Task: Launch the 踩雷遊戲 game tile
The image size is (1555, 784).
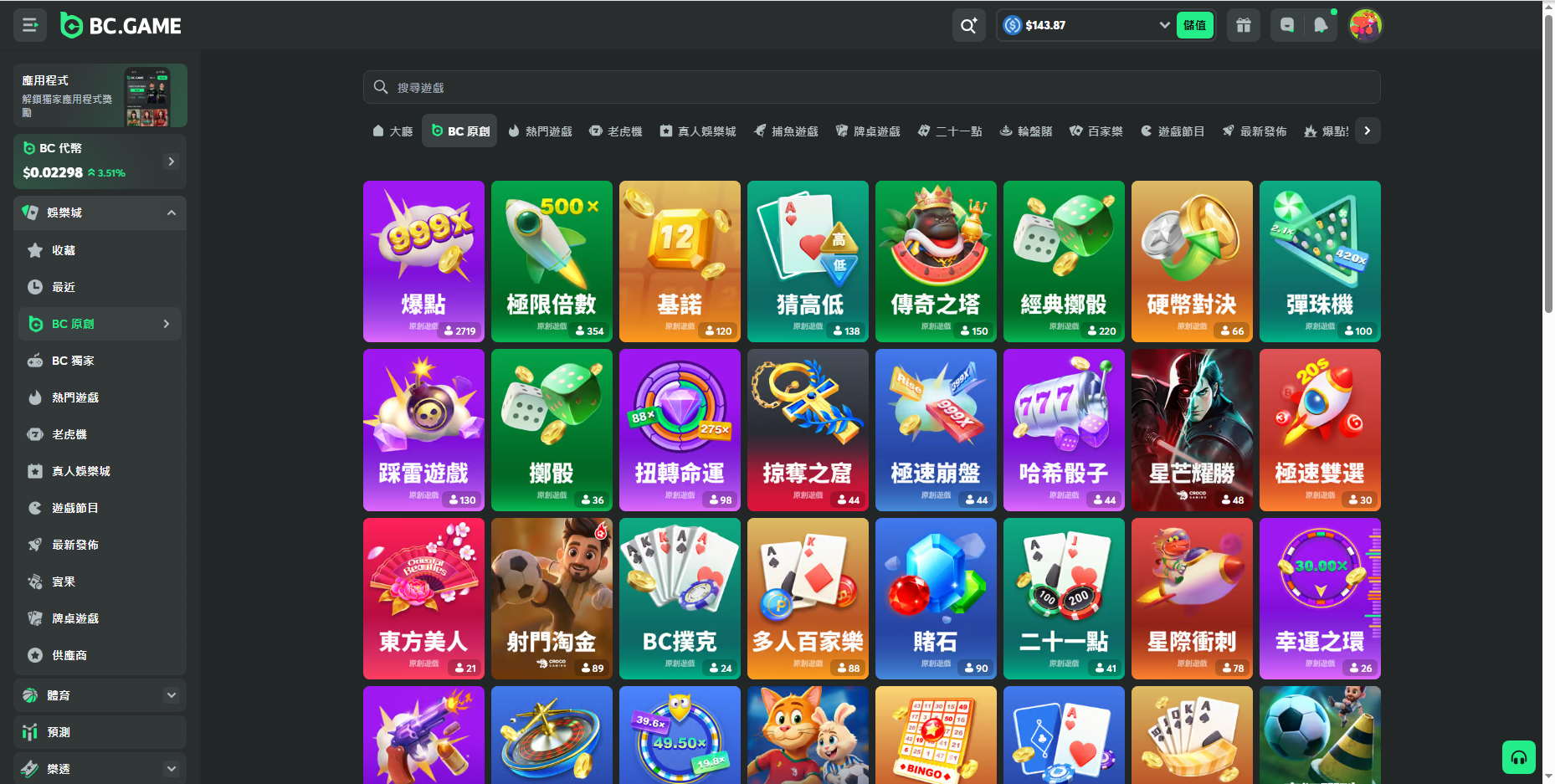Action: (423, 430)
